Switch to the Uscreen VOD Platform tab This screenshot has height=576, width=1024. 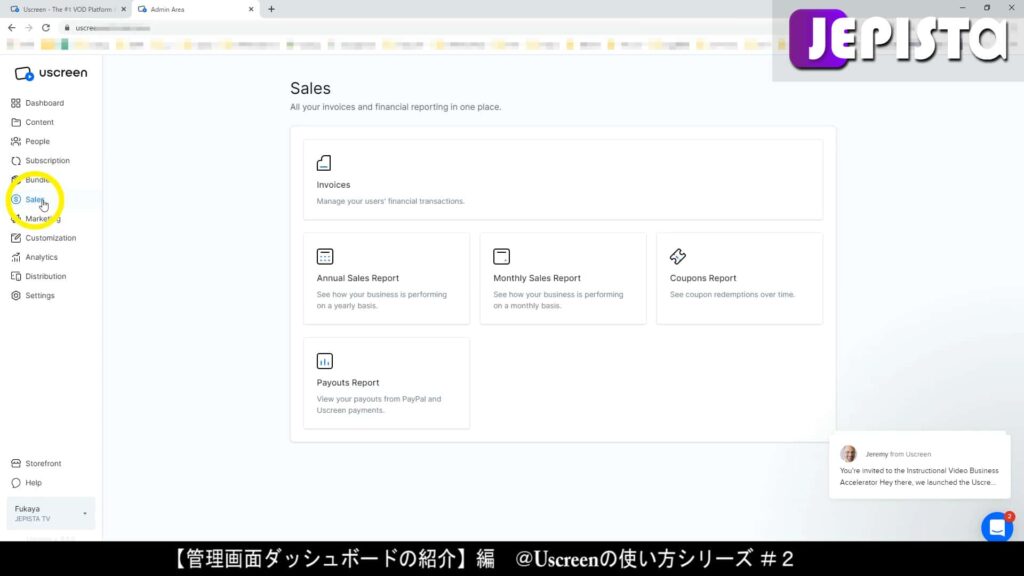pos(65,9)
